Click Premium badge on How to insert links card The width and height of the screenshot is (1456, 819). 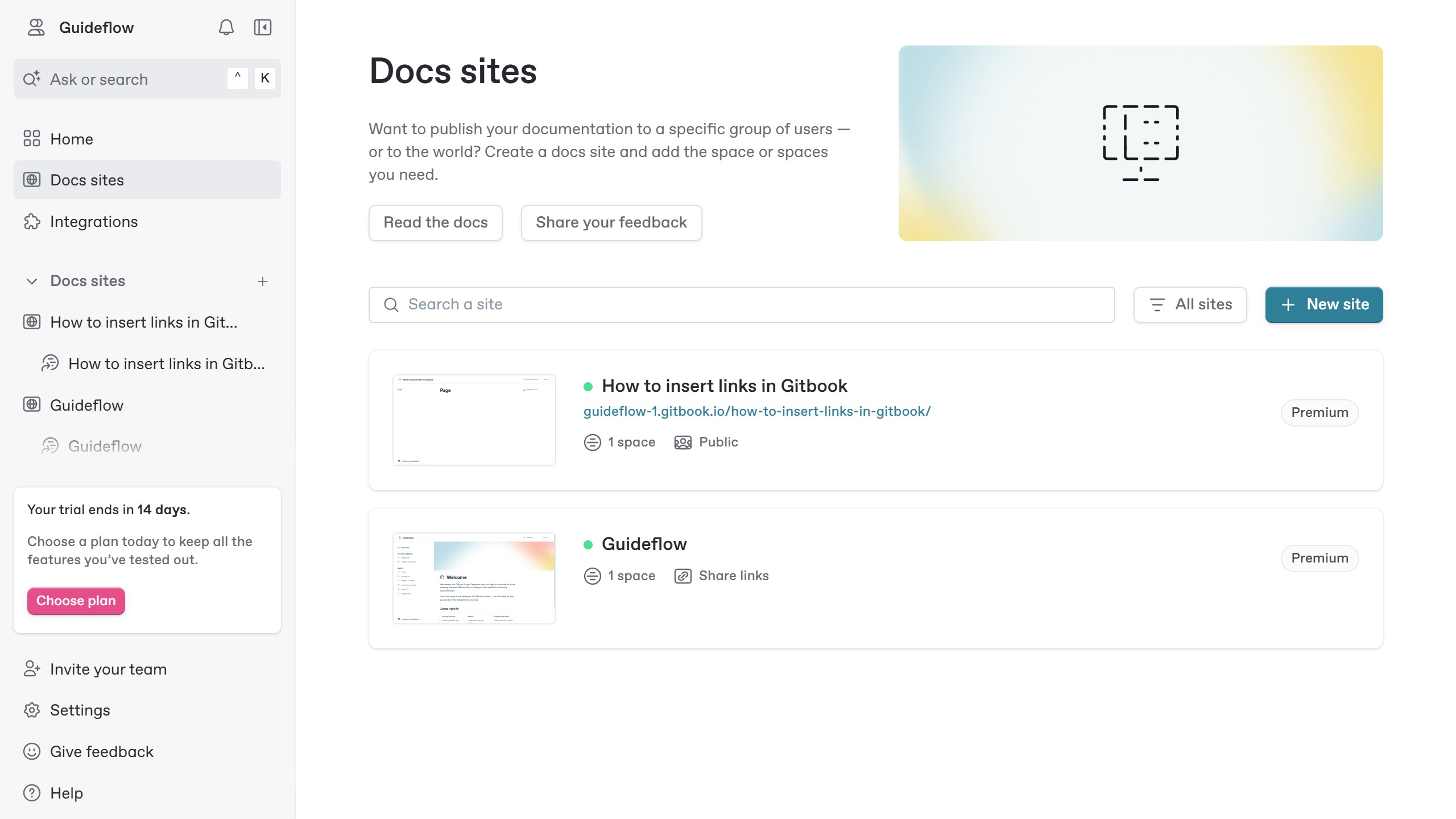1319,412
